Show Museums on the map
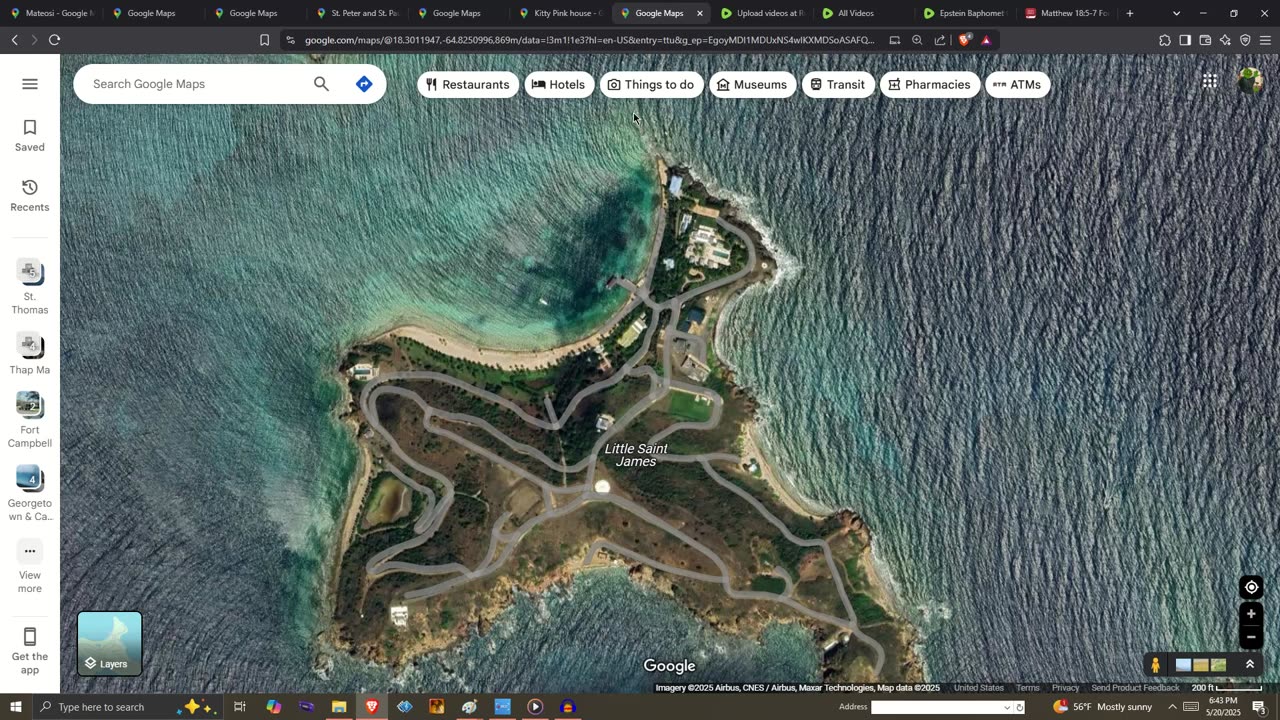Viewport: 1280px width, 720px height. point(752,85)
